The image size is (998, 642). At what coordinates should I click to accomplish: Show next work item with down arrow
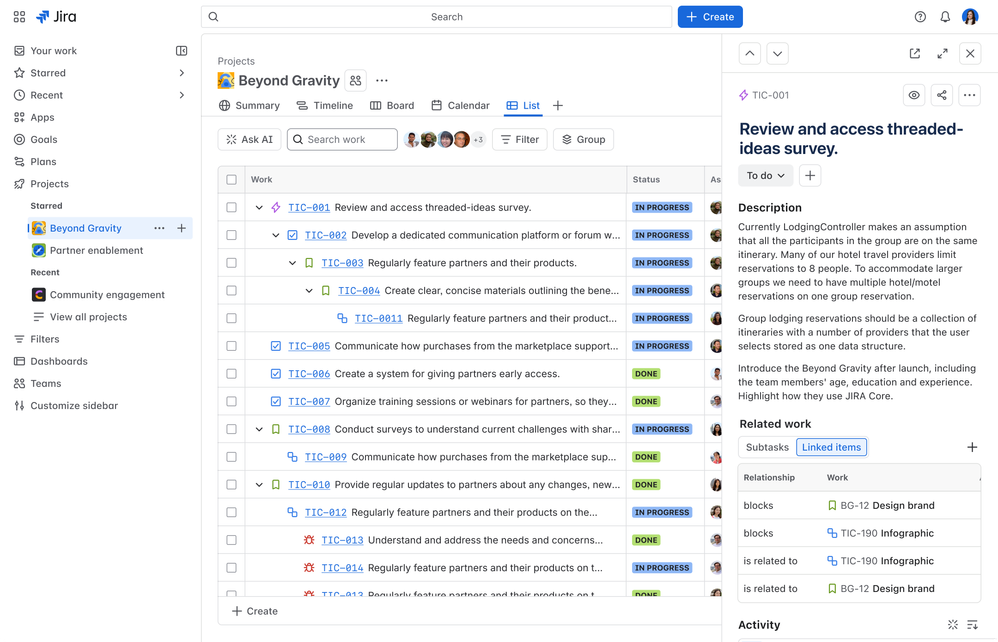pyautogui.click(x=777, y=53)
